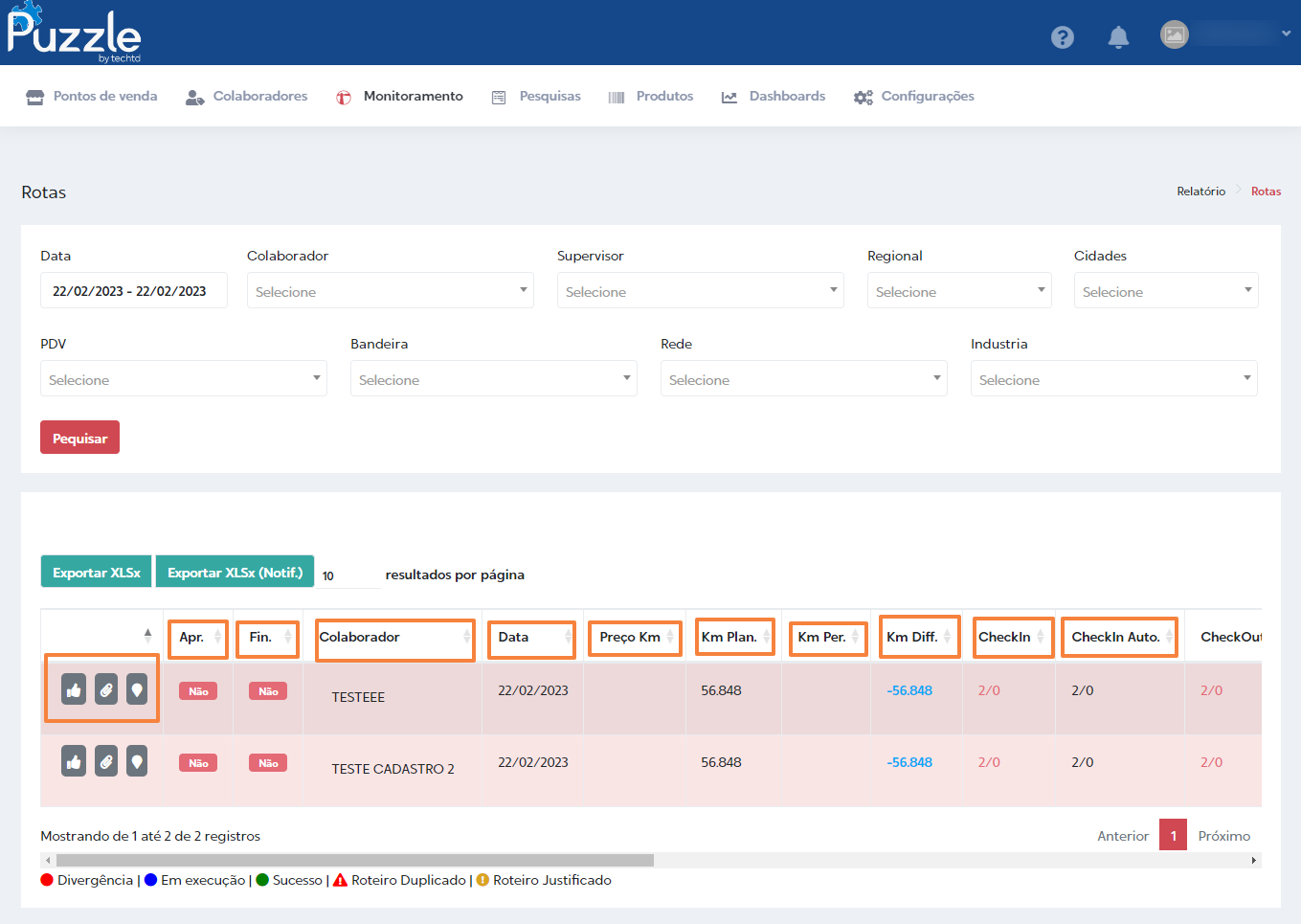Sort table by Km Per. column

tap(828, 638)
